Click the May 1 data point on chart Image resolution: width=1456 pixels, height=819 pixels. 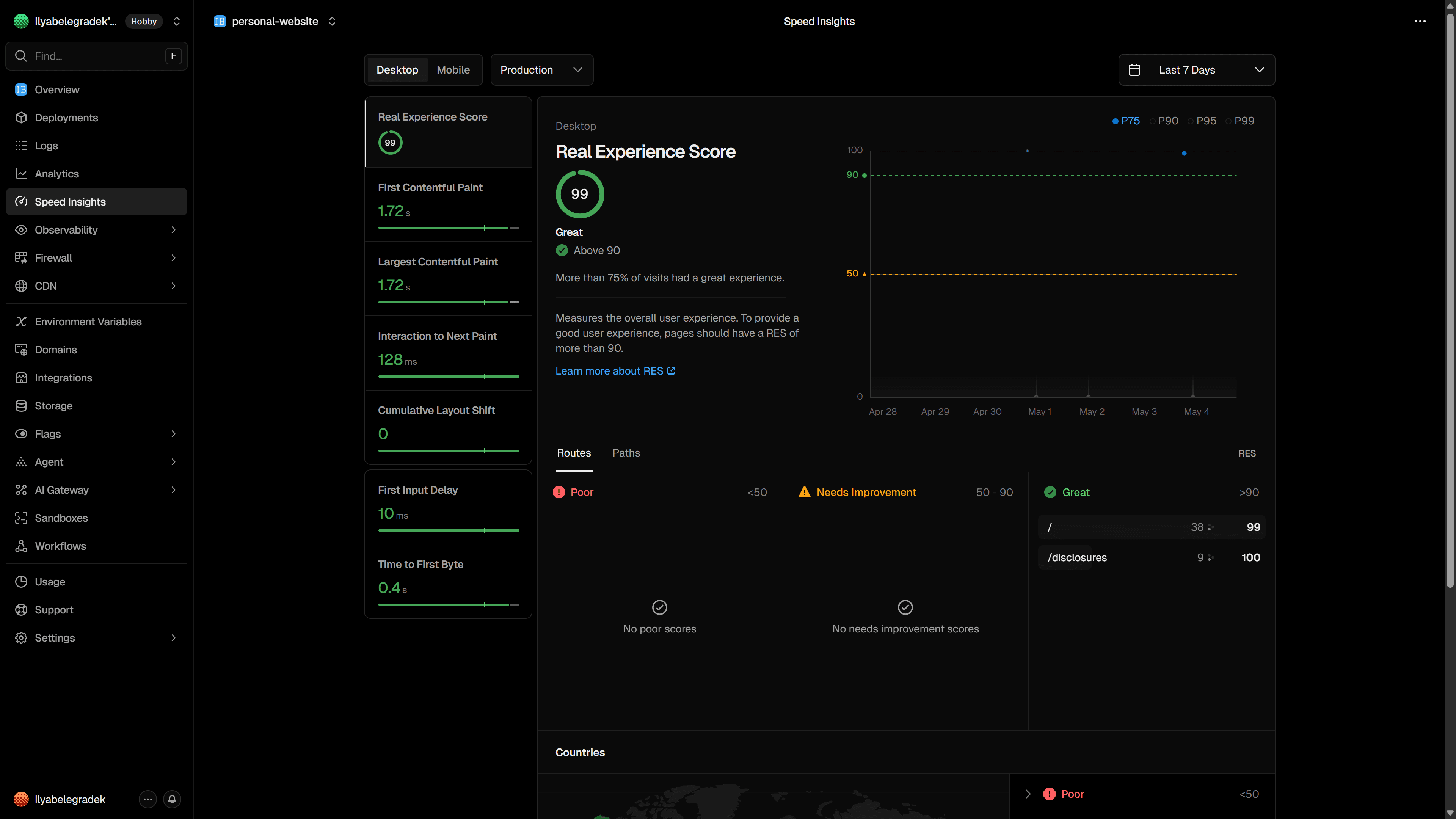(1027, 151)
